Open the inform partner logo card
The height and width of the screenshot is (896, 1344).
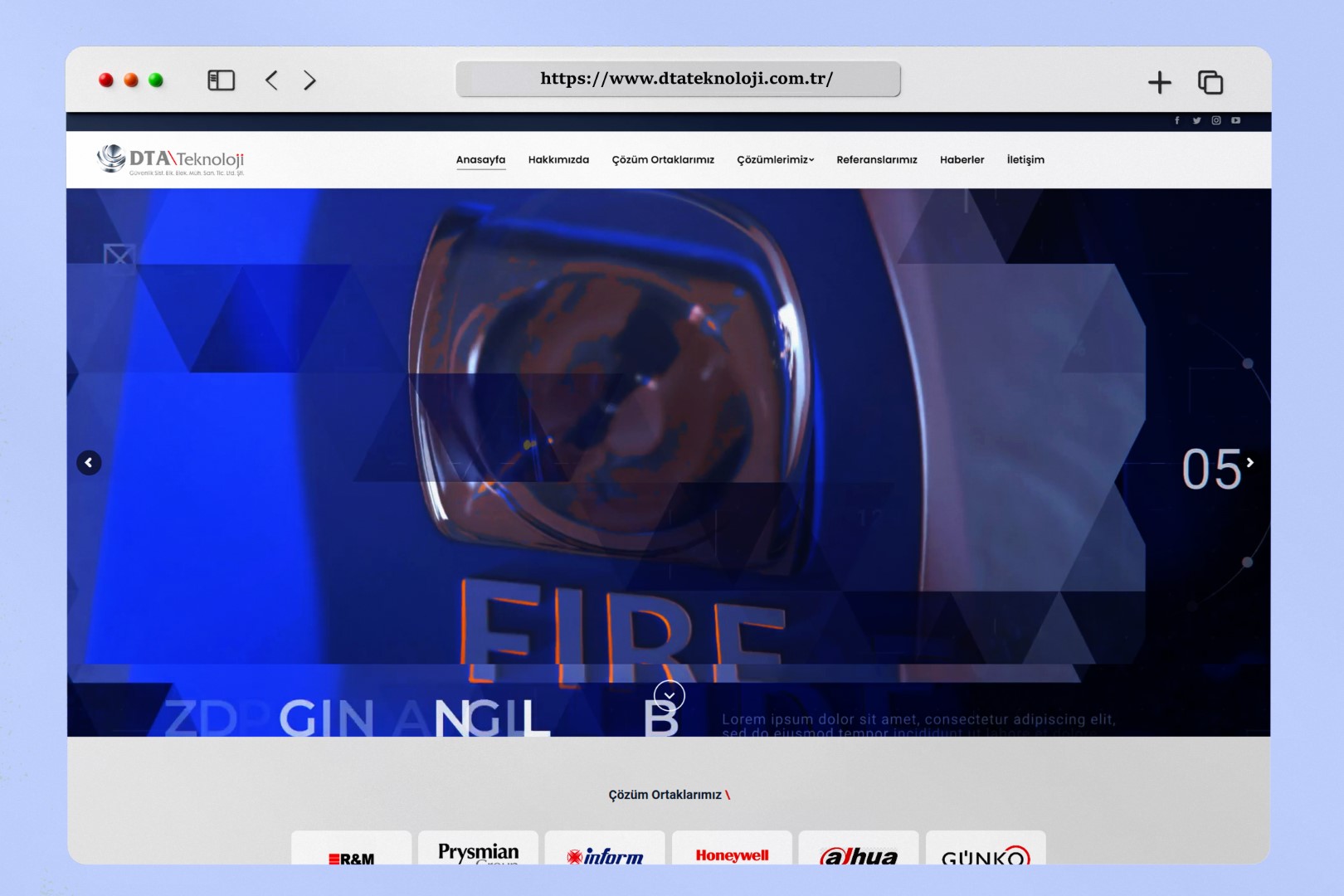click(x=605, y=848)
